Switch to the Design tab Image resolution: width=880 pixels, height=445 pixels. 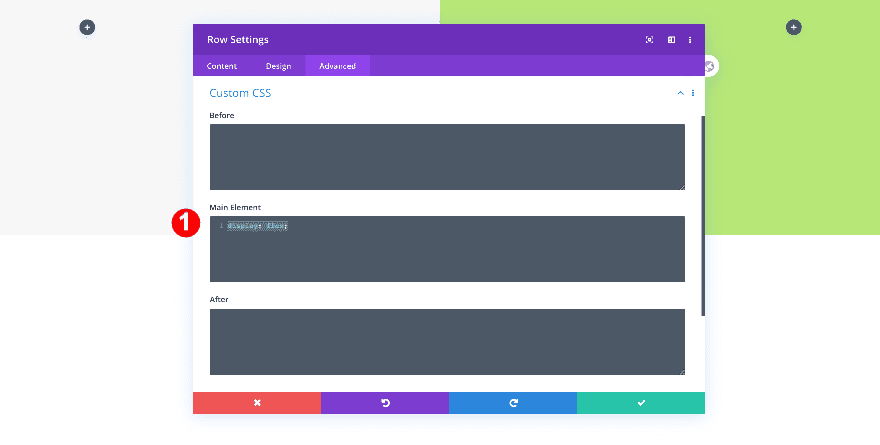(278, 66)
